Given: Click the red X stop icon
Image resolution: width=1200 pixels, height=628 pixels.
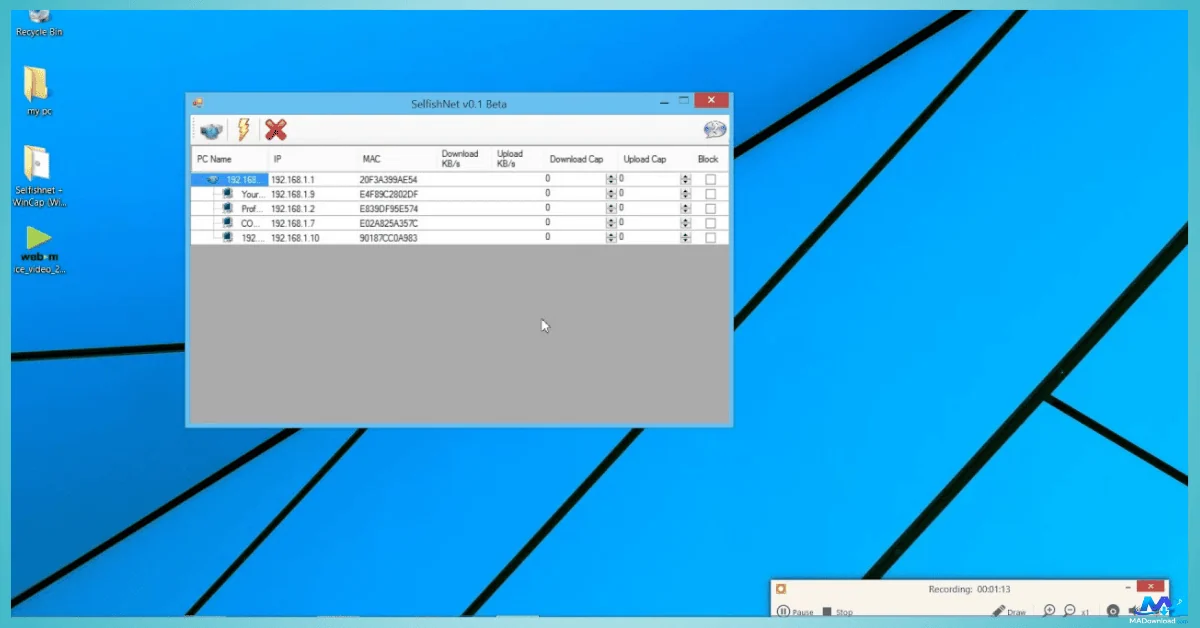Looking at the screenshot, I should 276,130.
